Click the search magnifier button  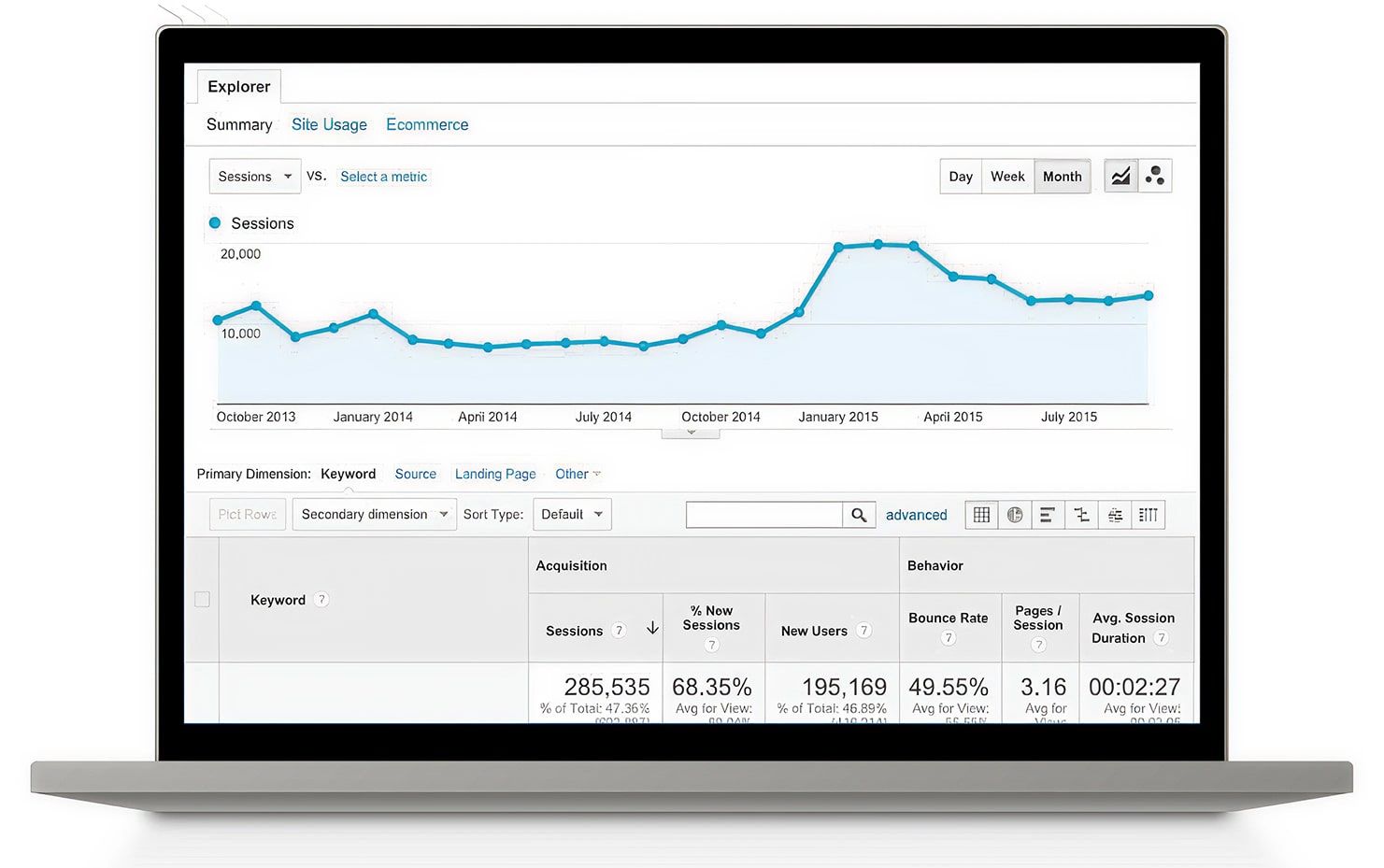click(859, 515)
